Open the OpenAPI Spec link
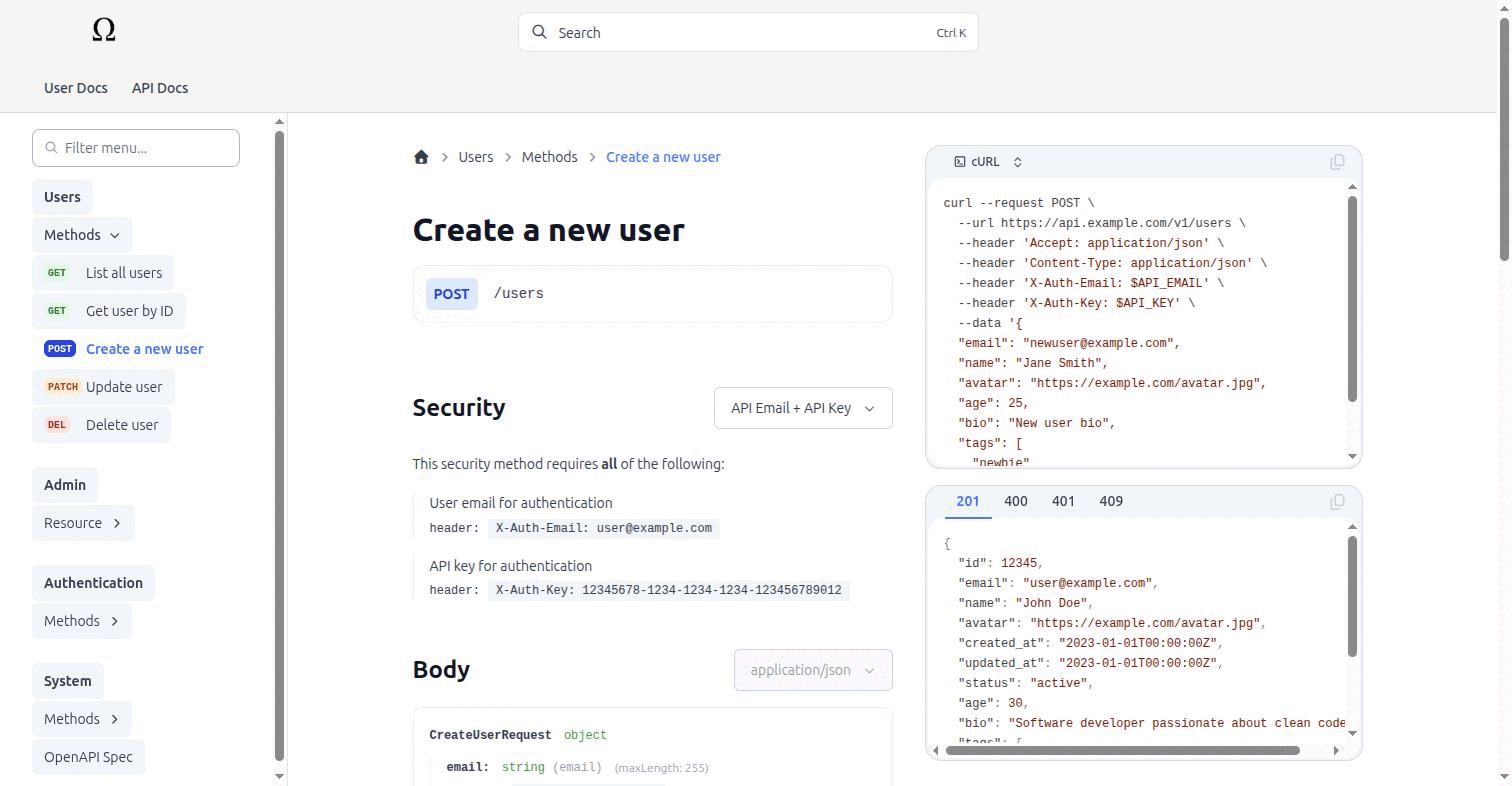The height and width of the screenshot is (786, 1512). pyautogui.click(x=88, y=757)
